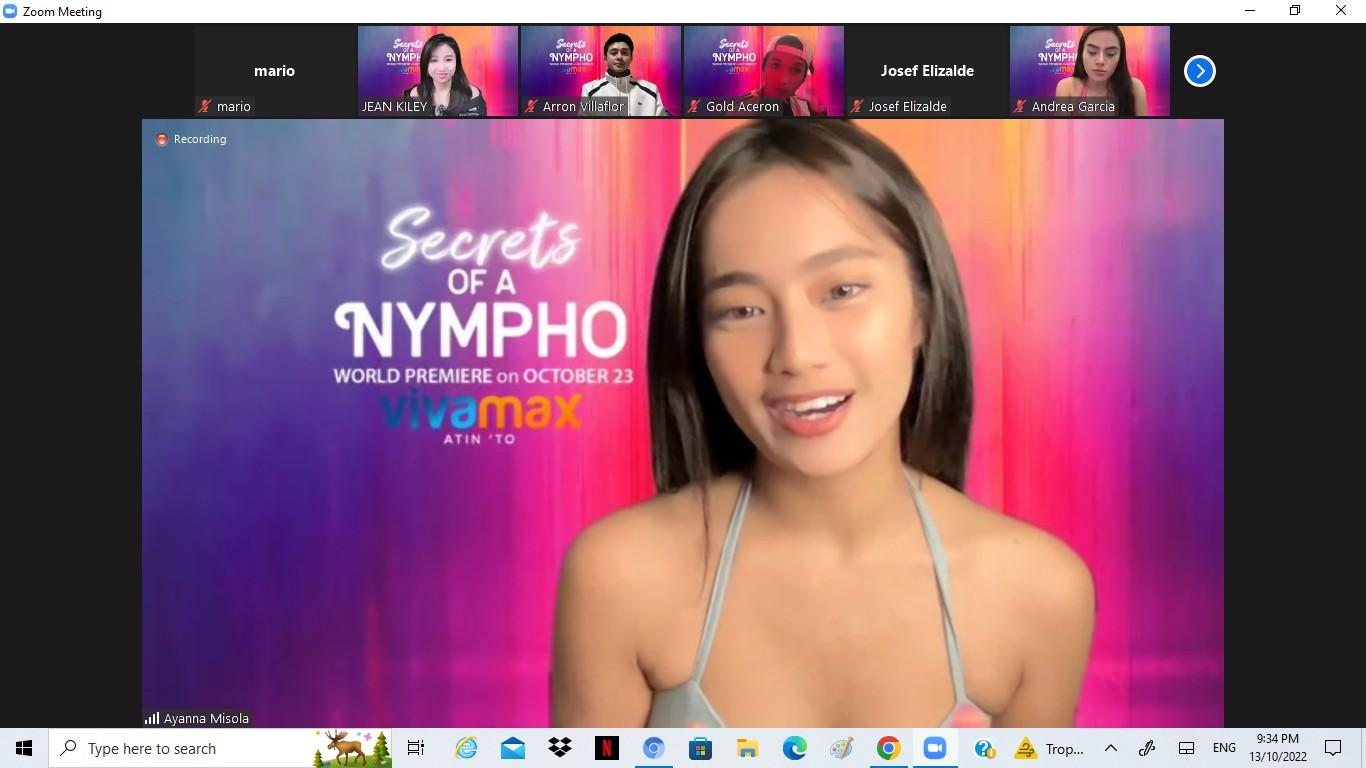This screenshot has width=1366, height=768.
Task: Open the Chromium browser taskbar icon
Action: (654, 748)
